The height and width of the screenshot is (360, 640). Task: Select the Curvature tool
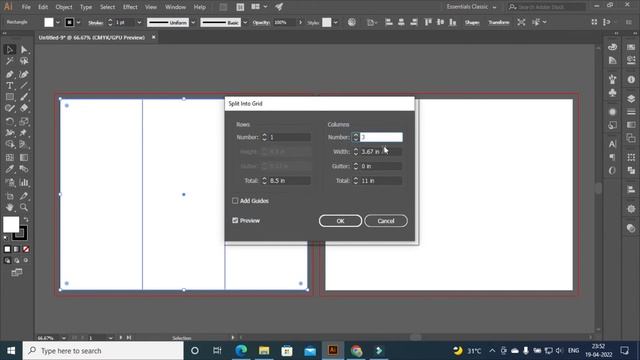[24, 74]
